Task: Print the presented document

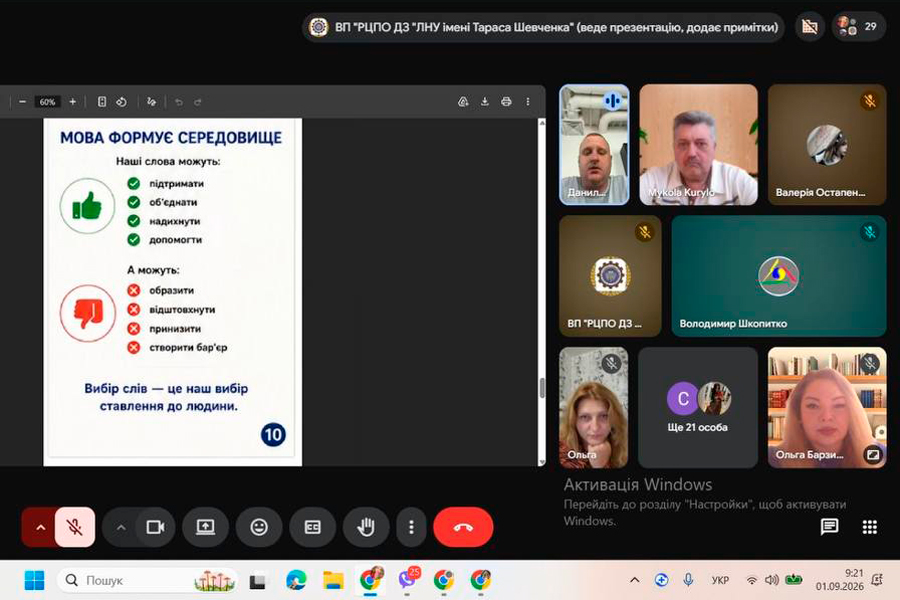Action: pos(506,102)
